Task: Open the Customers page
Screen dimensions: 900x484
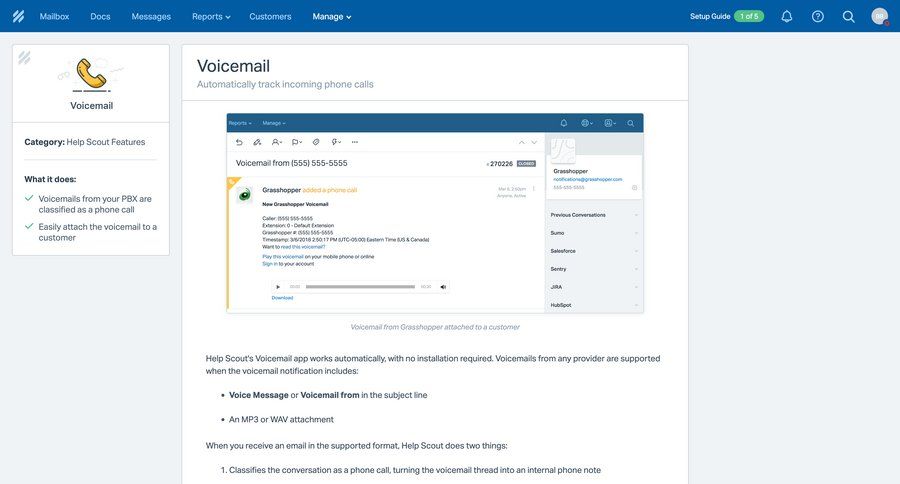Action: pyautogui.click(x=270, y=17)
